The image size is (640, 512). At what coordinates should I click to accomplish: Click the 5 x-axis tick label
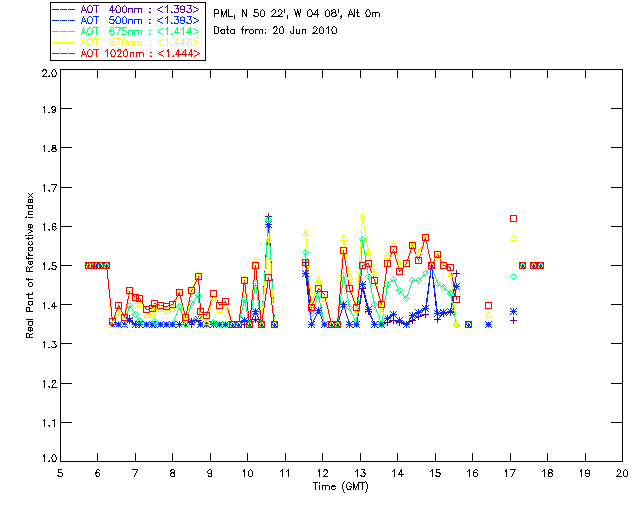(x=60, y=473)
